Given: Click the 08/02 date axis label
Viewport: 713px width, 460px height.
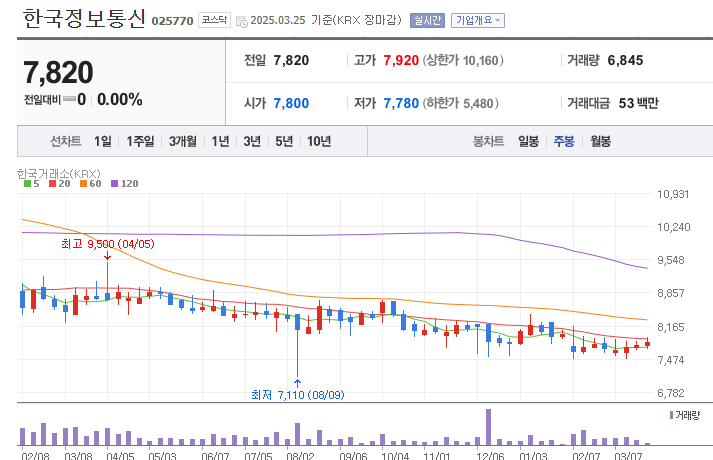Looking at the screenshot, I should pos(300,455).
